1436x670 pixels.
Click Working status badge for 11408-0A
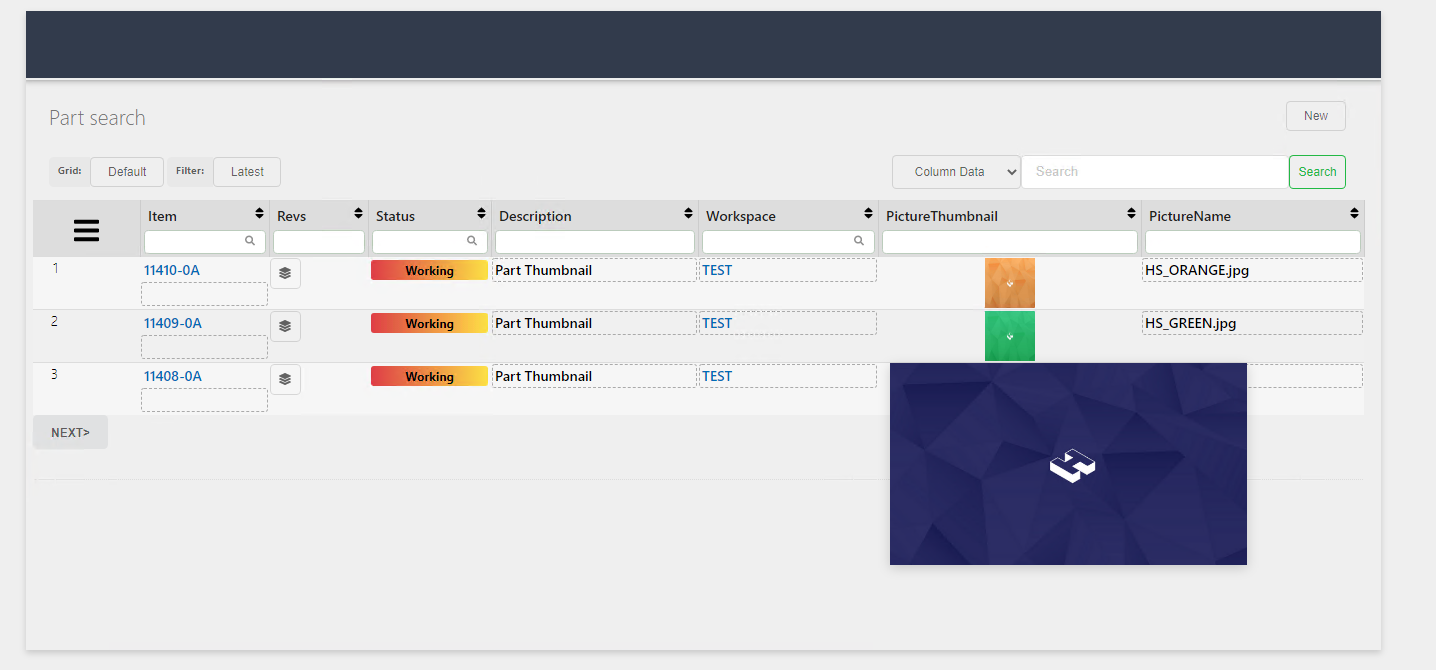tap(429, 376)
